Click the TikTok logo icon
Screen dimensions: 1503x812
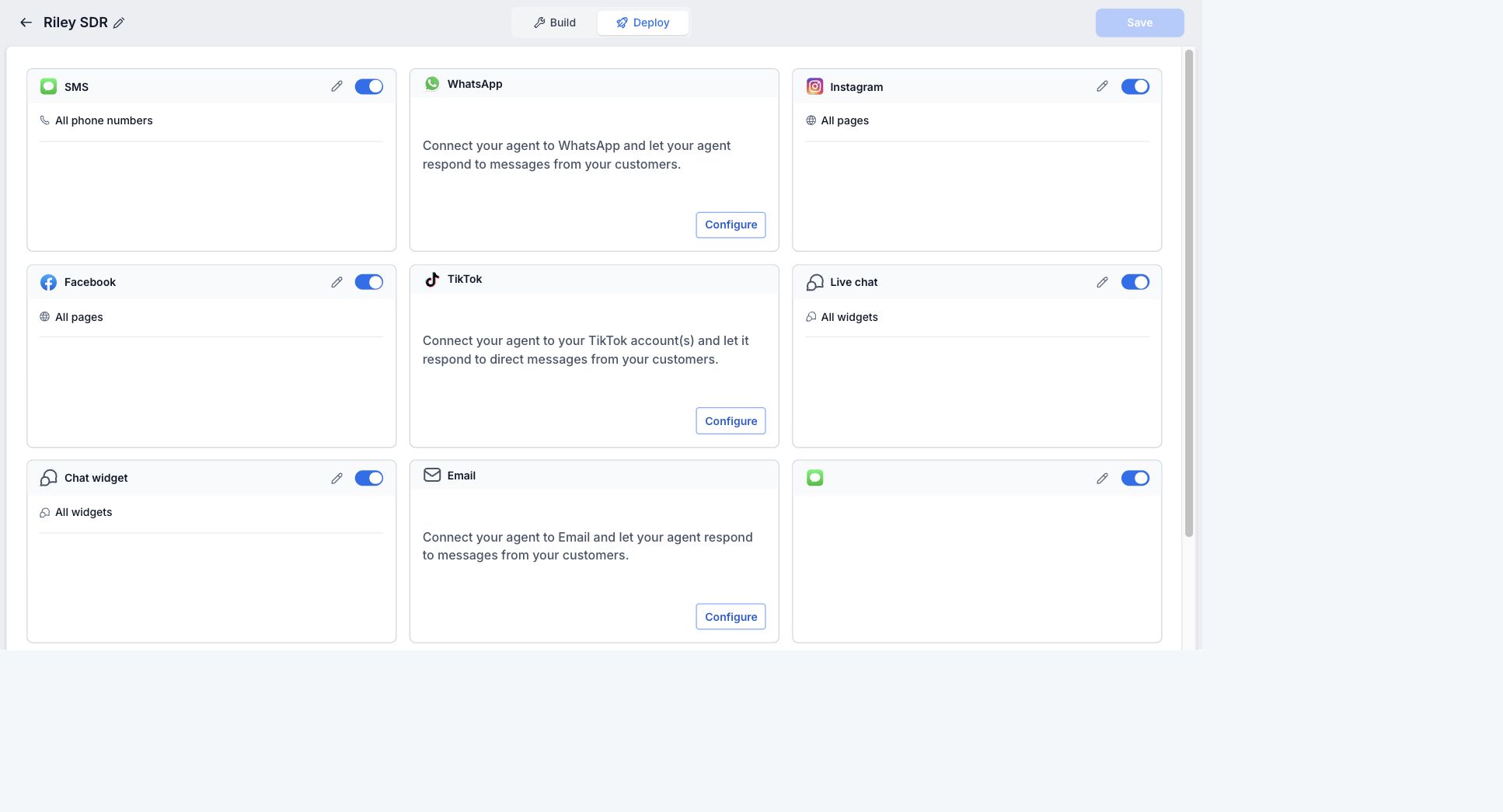(432, 279)
